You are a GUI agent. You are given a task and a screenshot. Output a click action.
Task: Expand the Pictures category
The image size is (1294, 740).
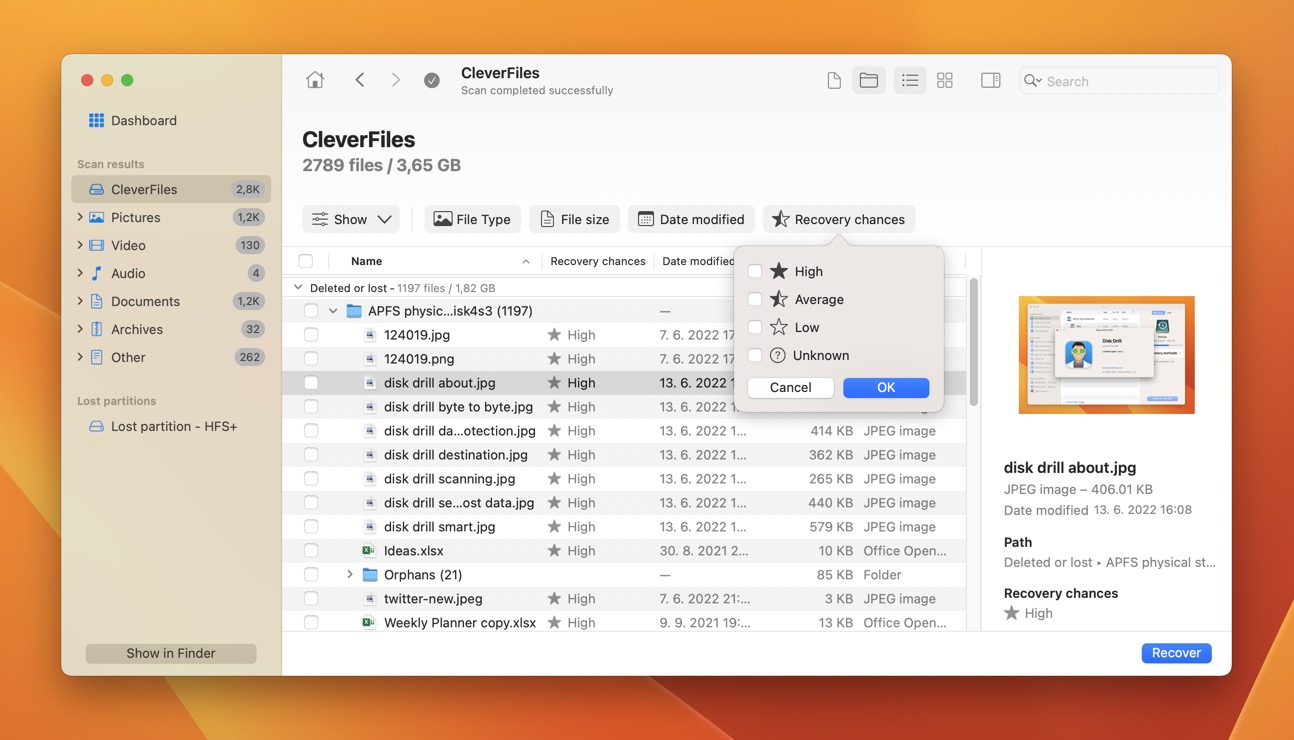click(80, 217)
